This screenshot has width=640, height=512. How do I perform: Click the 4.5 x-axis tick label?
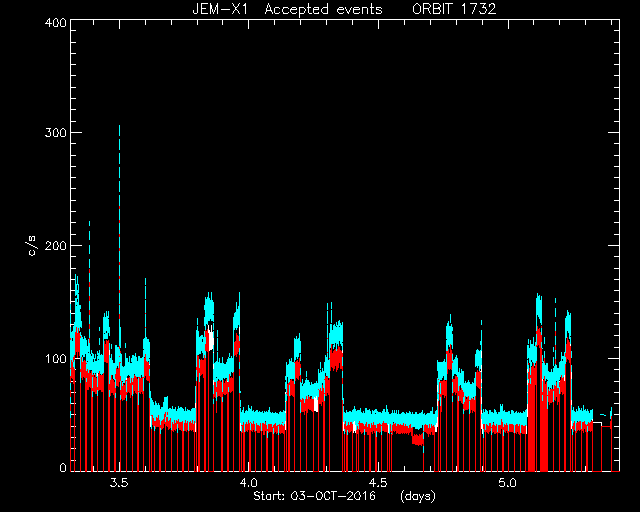pyautogui.click(x=378, y=483)
